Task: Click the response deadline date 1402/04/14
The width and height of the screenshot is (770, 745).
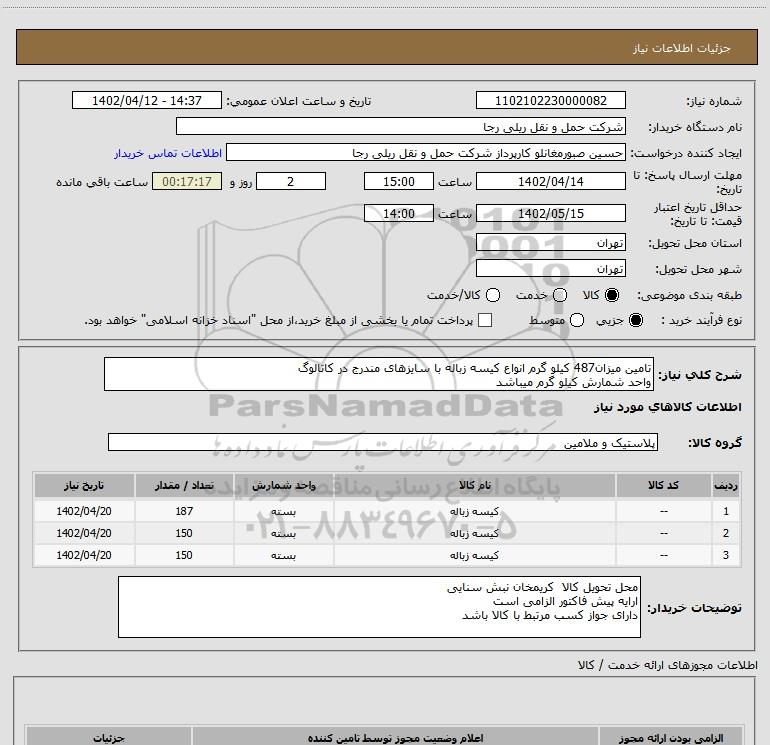Action: coord(550,181)
